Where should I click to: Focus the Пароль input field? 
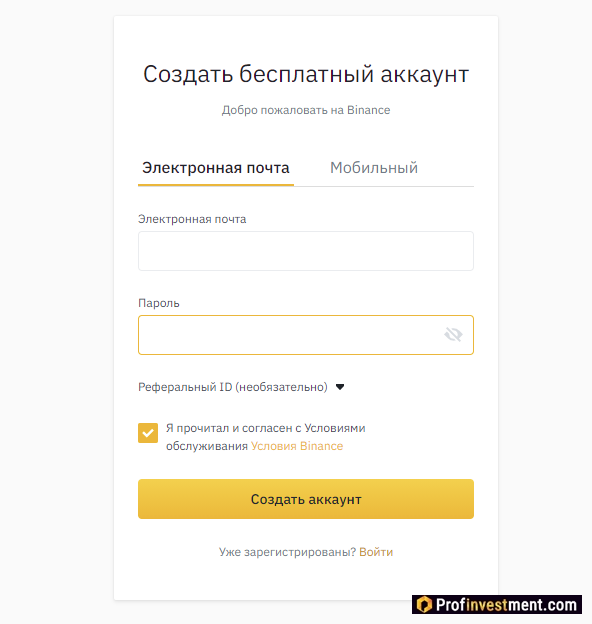pyautogui.click(x=306, y=335)
